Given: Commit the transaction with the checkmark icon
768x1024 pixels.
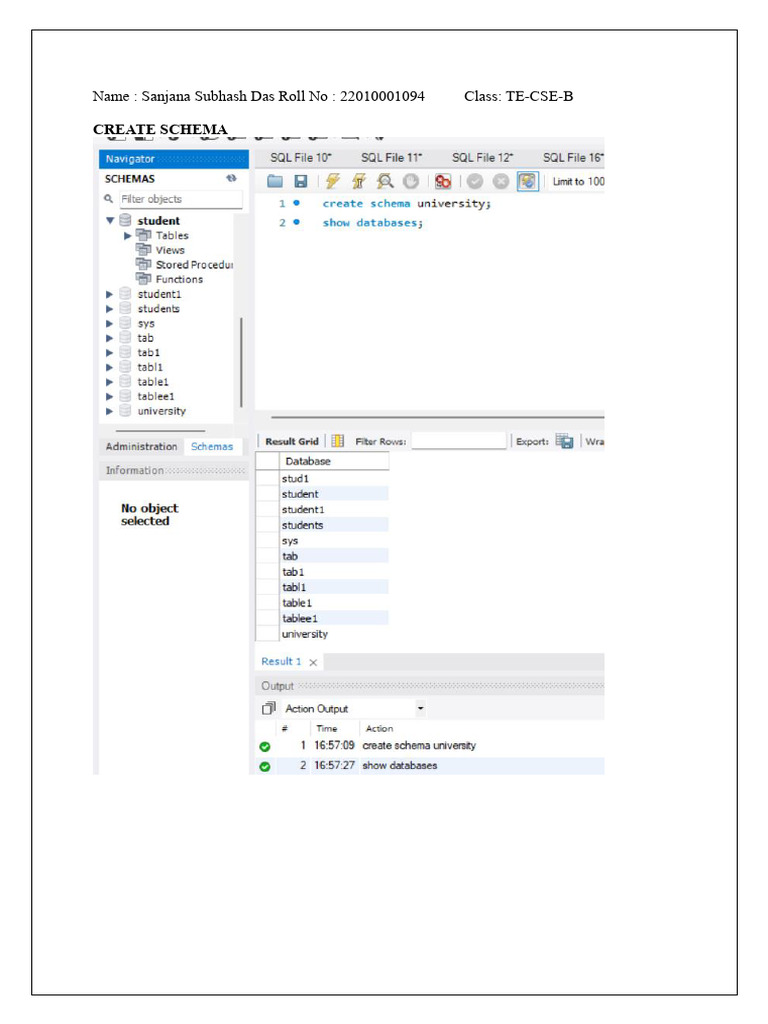Looking at the screenshot, I should point(475,182).
